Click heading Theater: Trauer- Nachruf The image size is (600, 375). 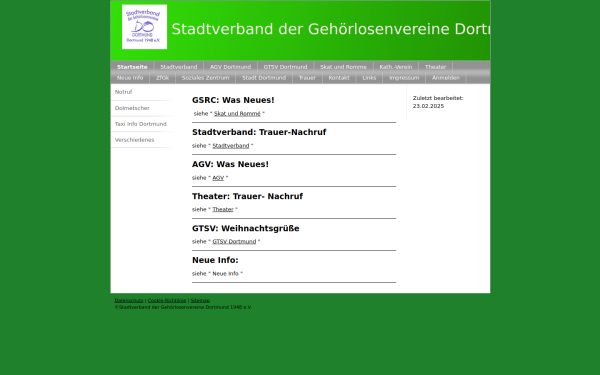click(x=247, y=196)
